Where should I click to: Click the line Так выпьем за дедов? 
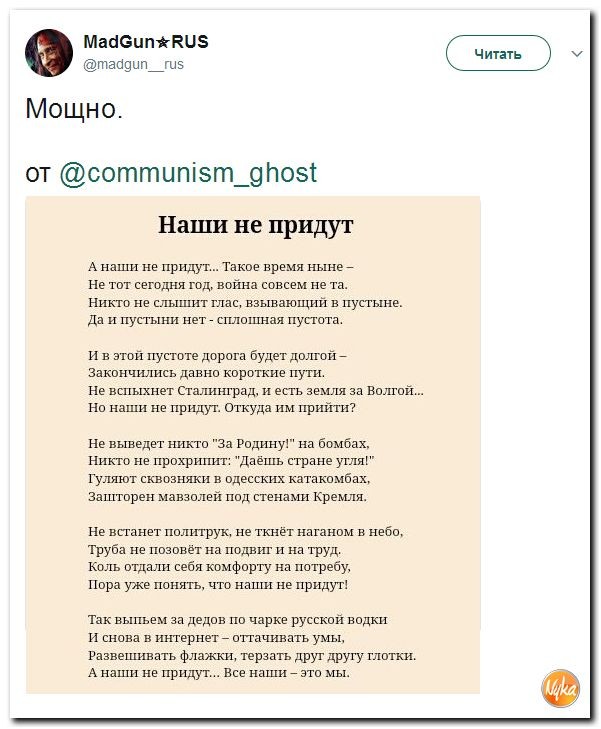click(238, 620)
